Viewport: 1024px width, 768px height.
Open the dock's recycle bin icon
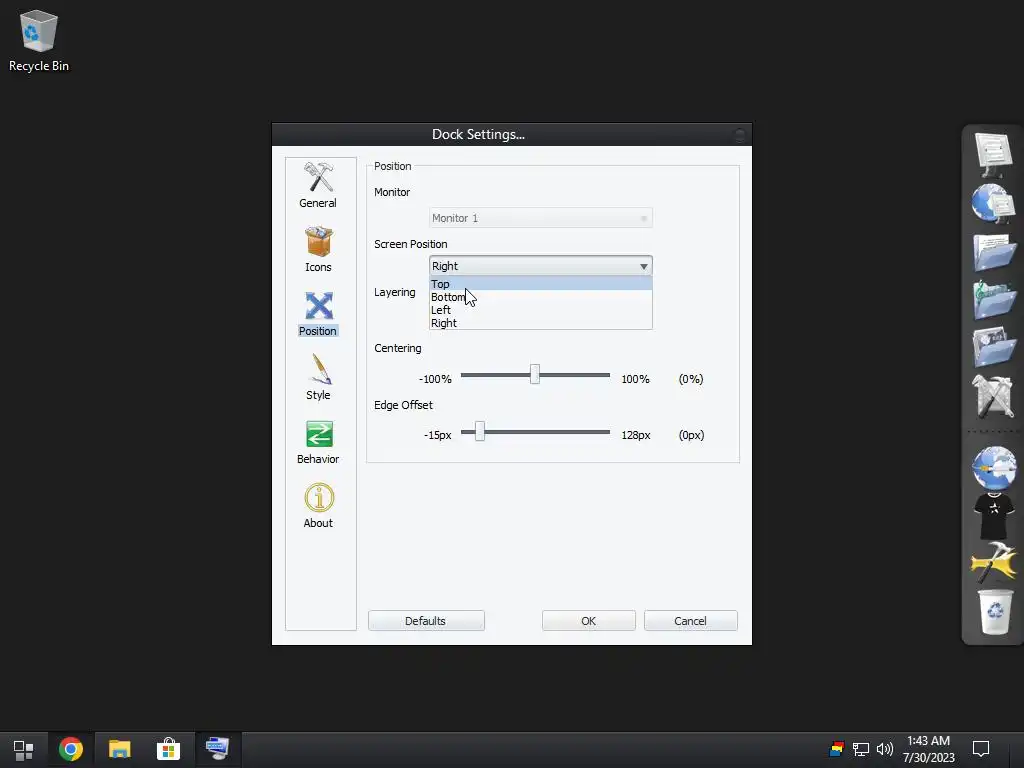tap(994, 612)
